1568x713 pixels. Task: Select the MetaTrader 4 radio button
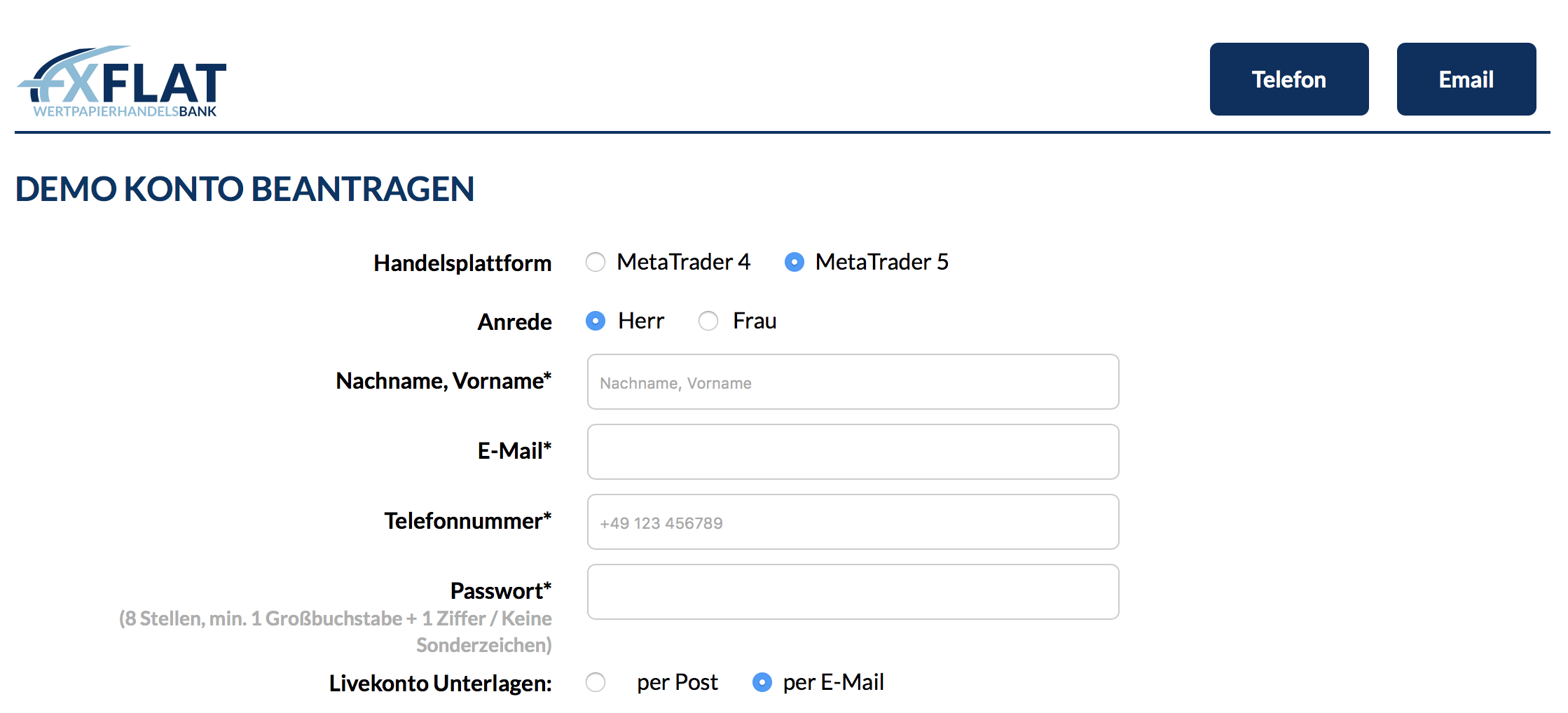coord(596,262)
